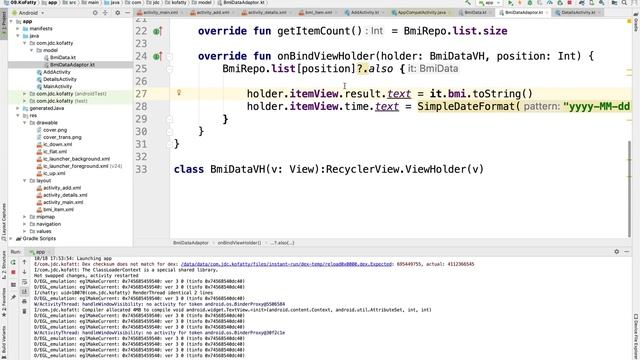Click the print icon in Run console
The image size is (640, 360).
click(24, 301)
